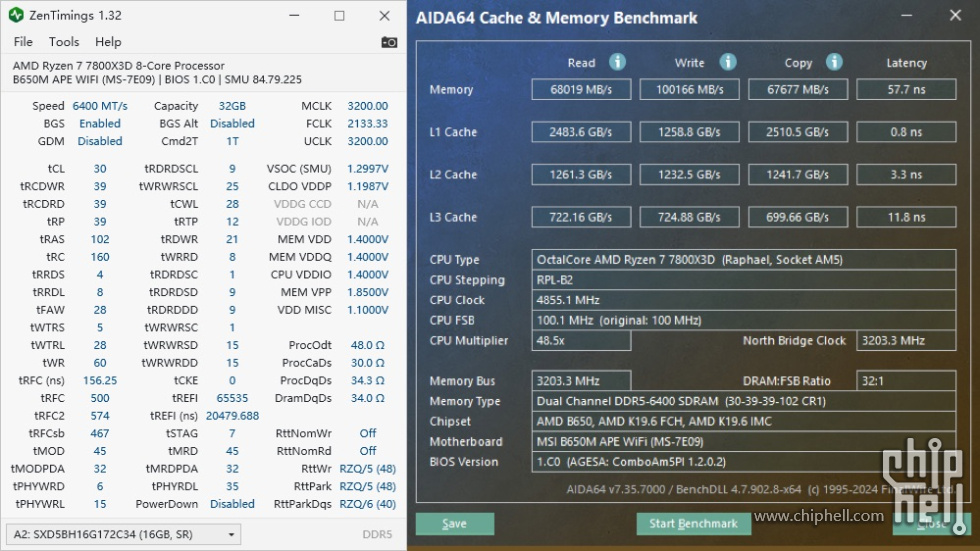Image resolution: width=980 pixels, height=551 pixels.
Task: Maximize the ZenTimings window
Action: pyautogui.click(x=339, y=16)
